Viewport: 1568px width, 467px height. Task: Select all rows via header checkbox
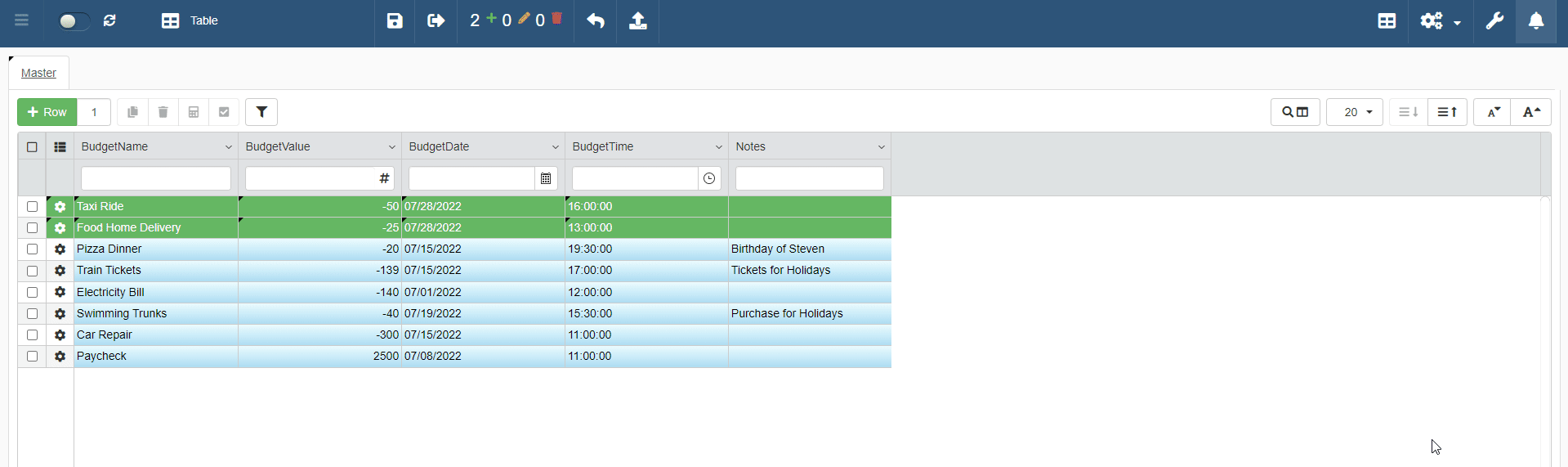coord(33,147)
